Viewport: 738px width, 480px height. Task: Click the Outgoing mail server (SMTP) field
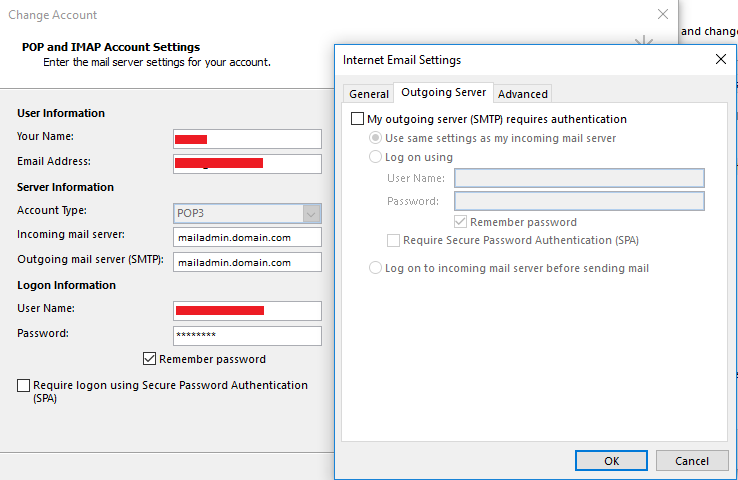click(x=248, y=262)
